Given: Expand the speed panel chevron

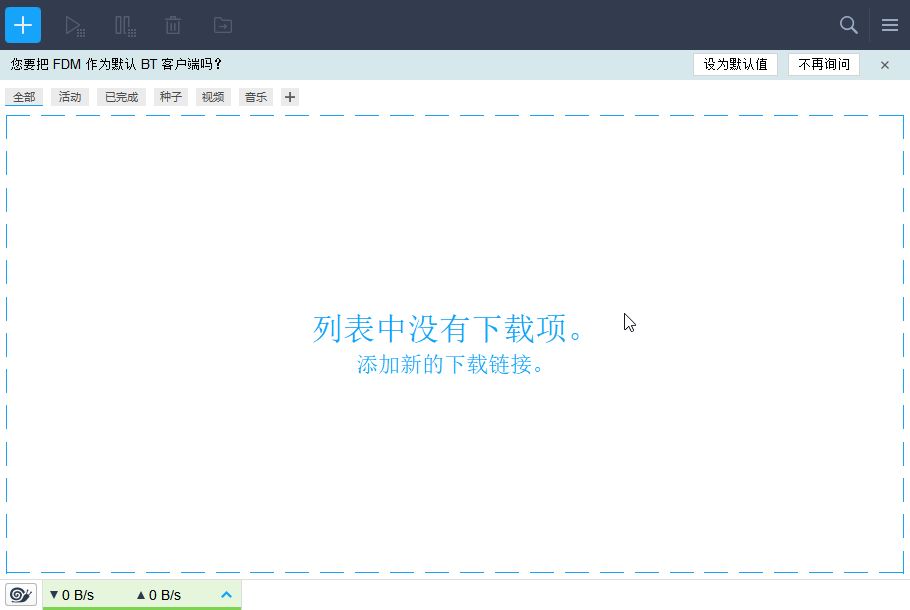Looking at the screenshot, I should tap(226, 595).
